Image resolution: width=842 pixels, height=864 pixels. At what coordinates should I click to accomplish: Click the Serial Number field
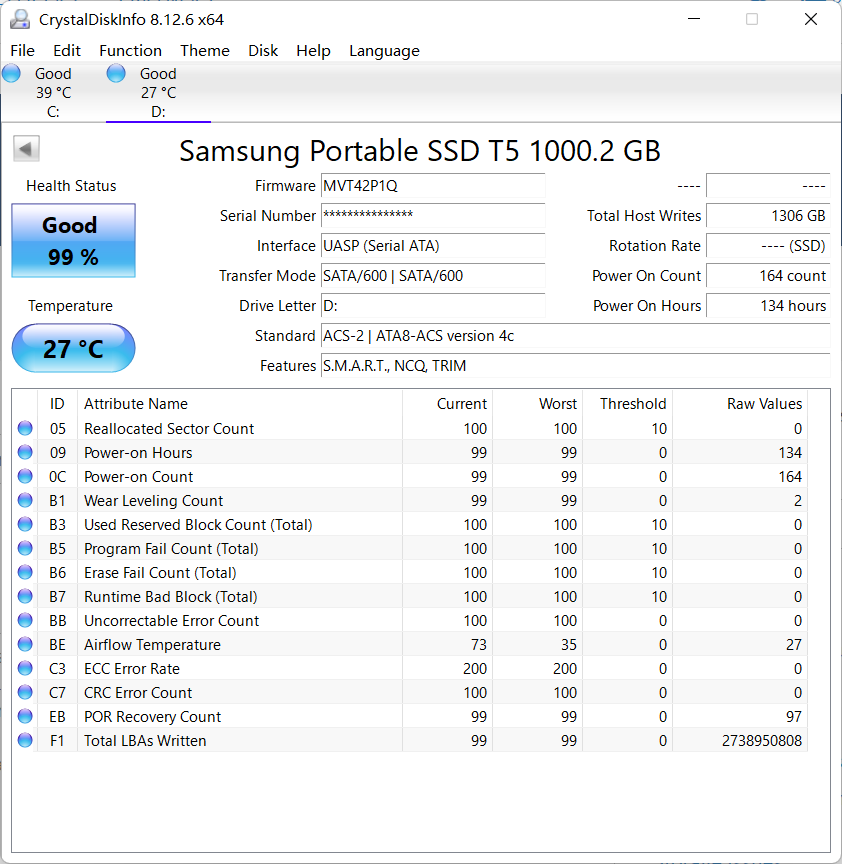432,216
